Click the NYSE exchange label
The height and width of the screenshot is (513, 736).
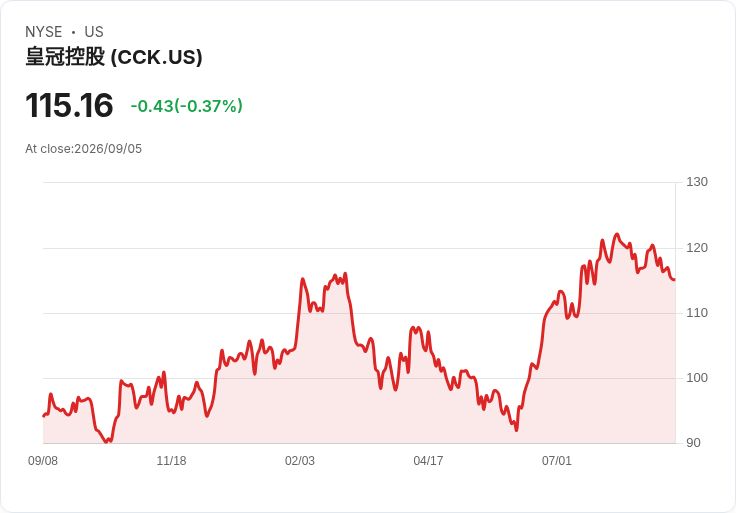click(x=44, y=32)
